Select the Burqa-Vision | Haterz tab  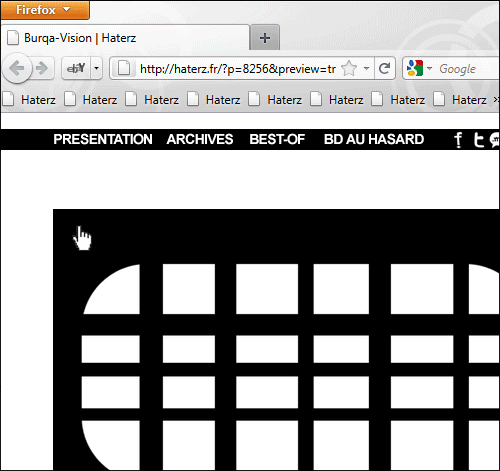(x=125, y=38)
